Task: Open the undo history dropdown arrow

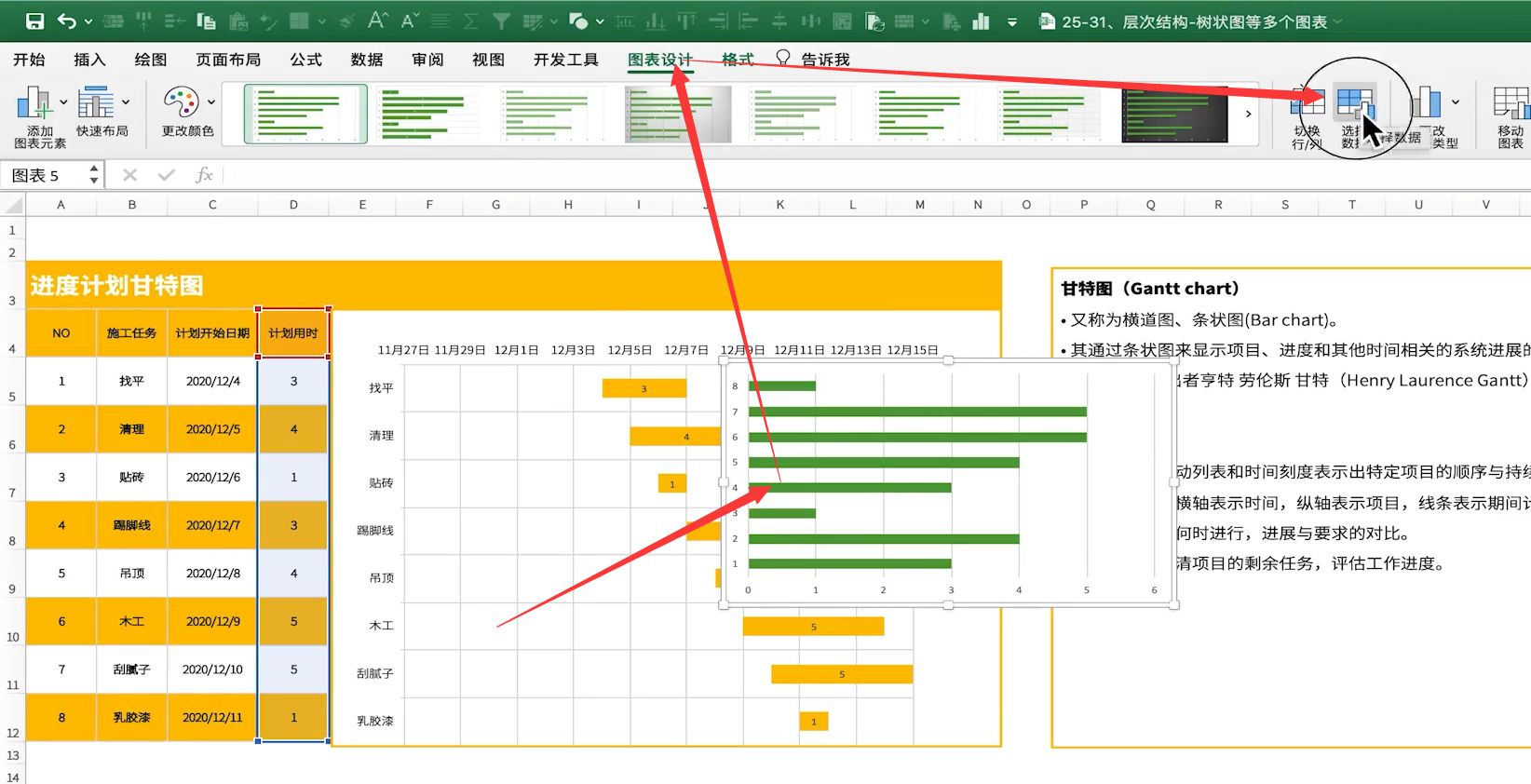Action: [88, 21]
